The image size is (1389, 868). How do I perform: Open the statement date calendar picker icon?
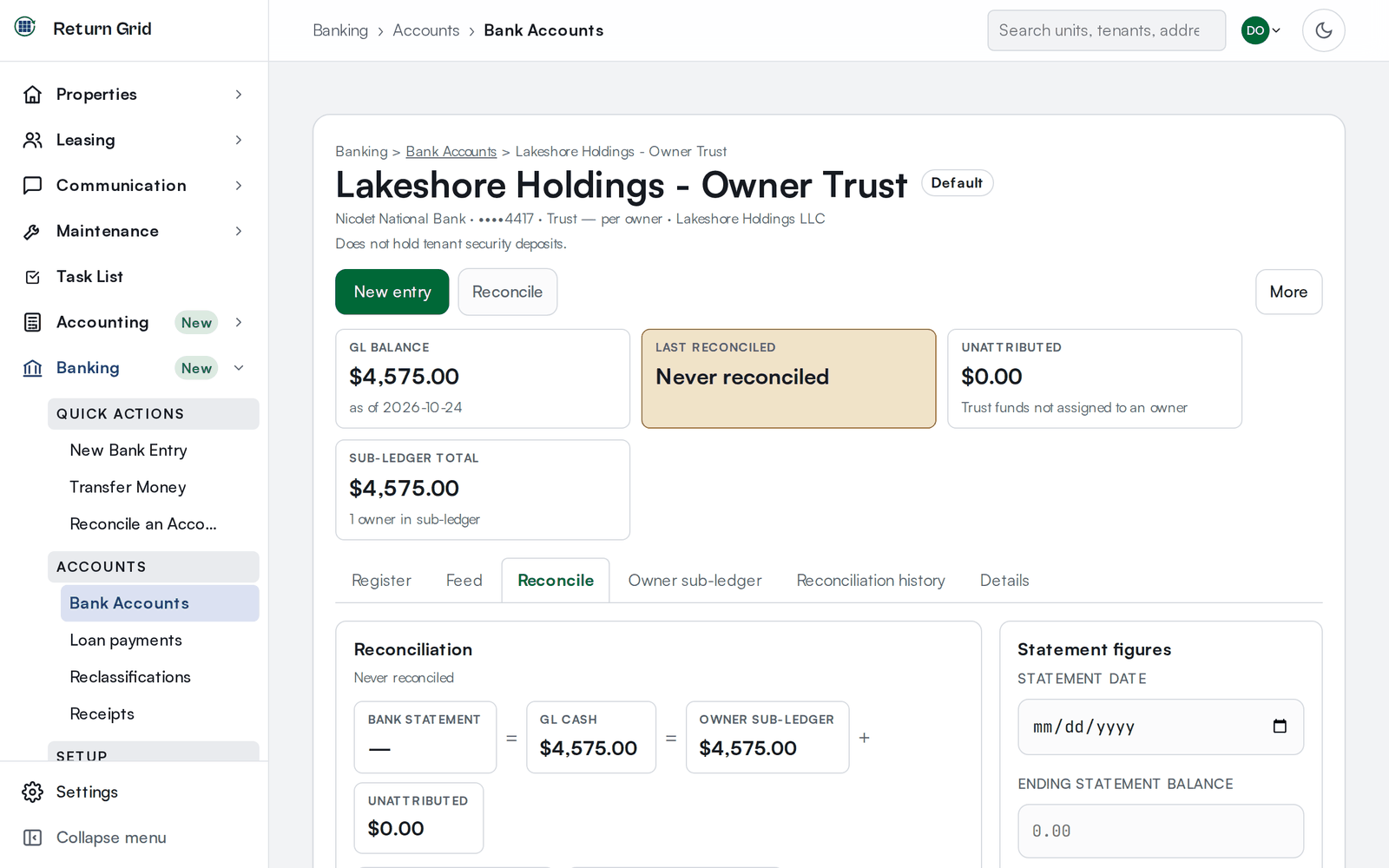(1280, 727)
